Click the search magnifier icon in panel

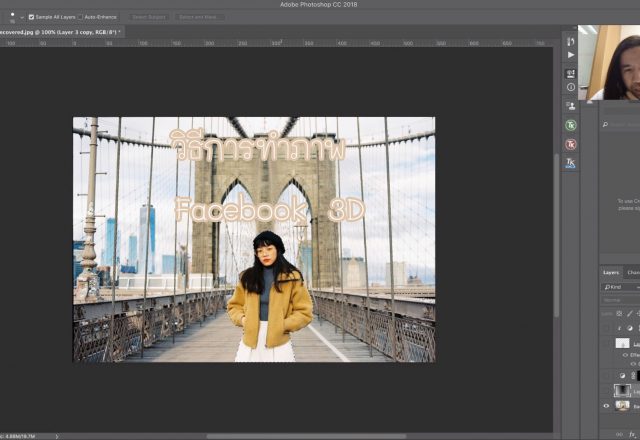point(605,124)
